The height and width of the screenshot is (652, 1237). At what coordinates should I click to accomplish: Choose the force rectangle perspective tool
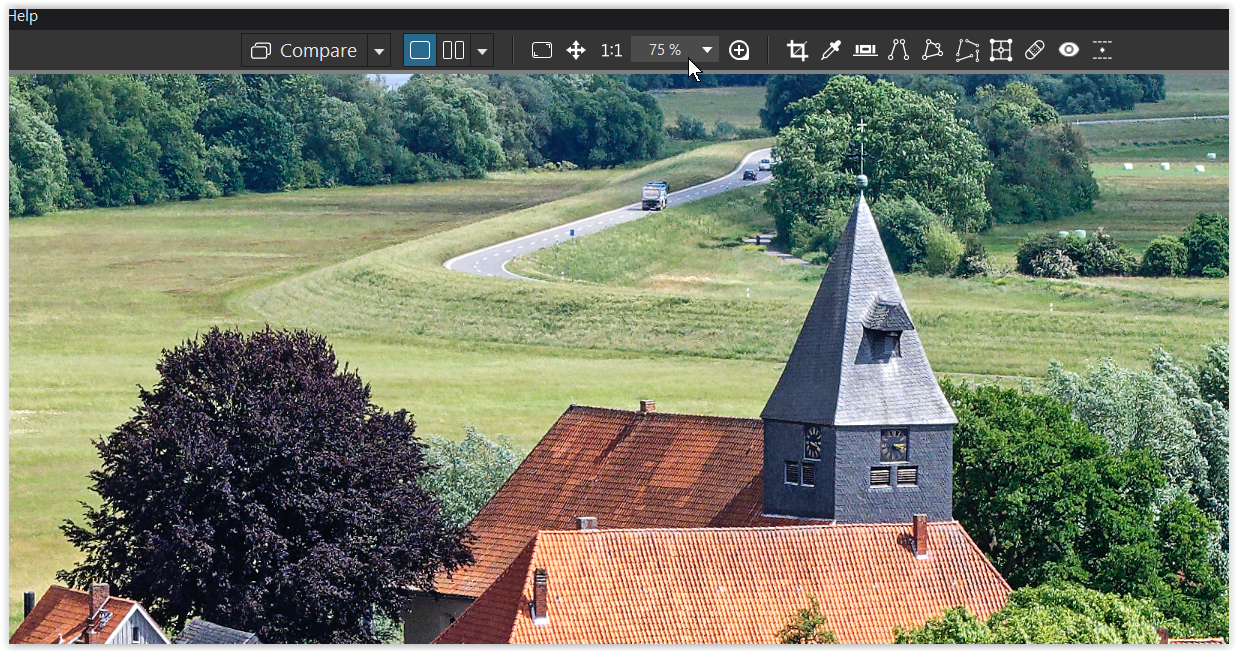932,50
